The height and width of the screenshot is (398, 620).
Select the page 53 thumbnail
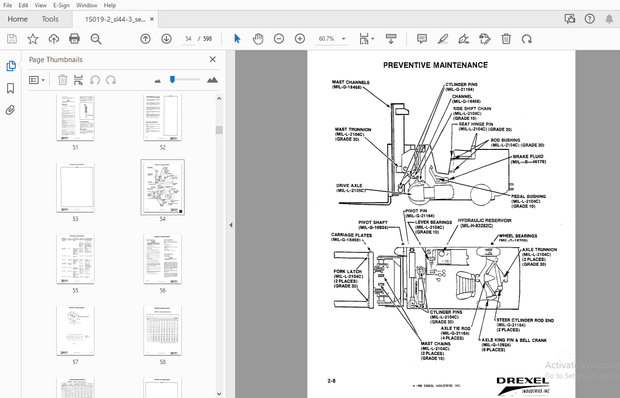75,187
